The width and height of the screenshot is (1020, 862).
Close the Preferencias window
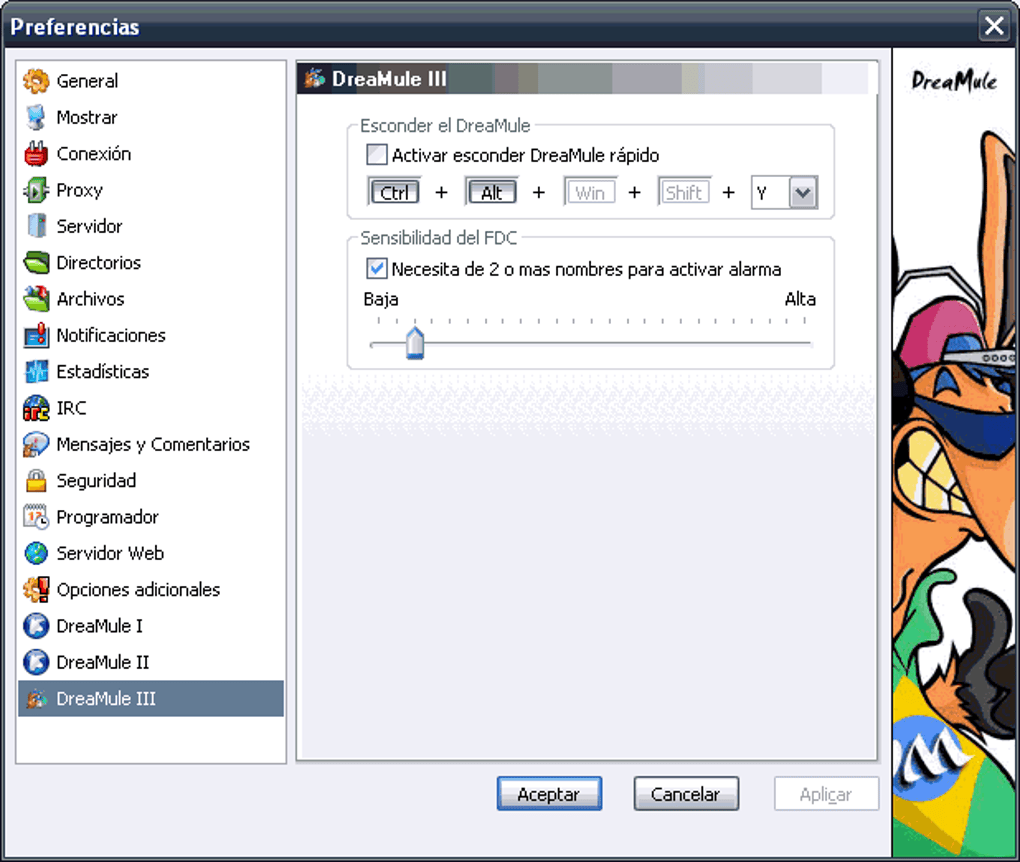coord(994,26)
